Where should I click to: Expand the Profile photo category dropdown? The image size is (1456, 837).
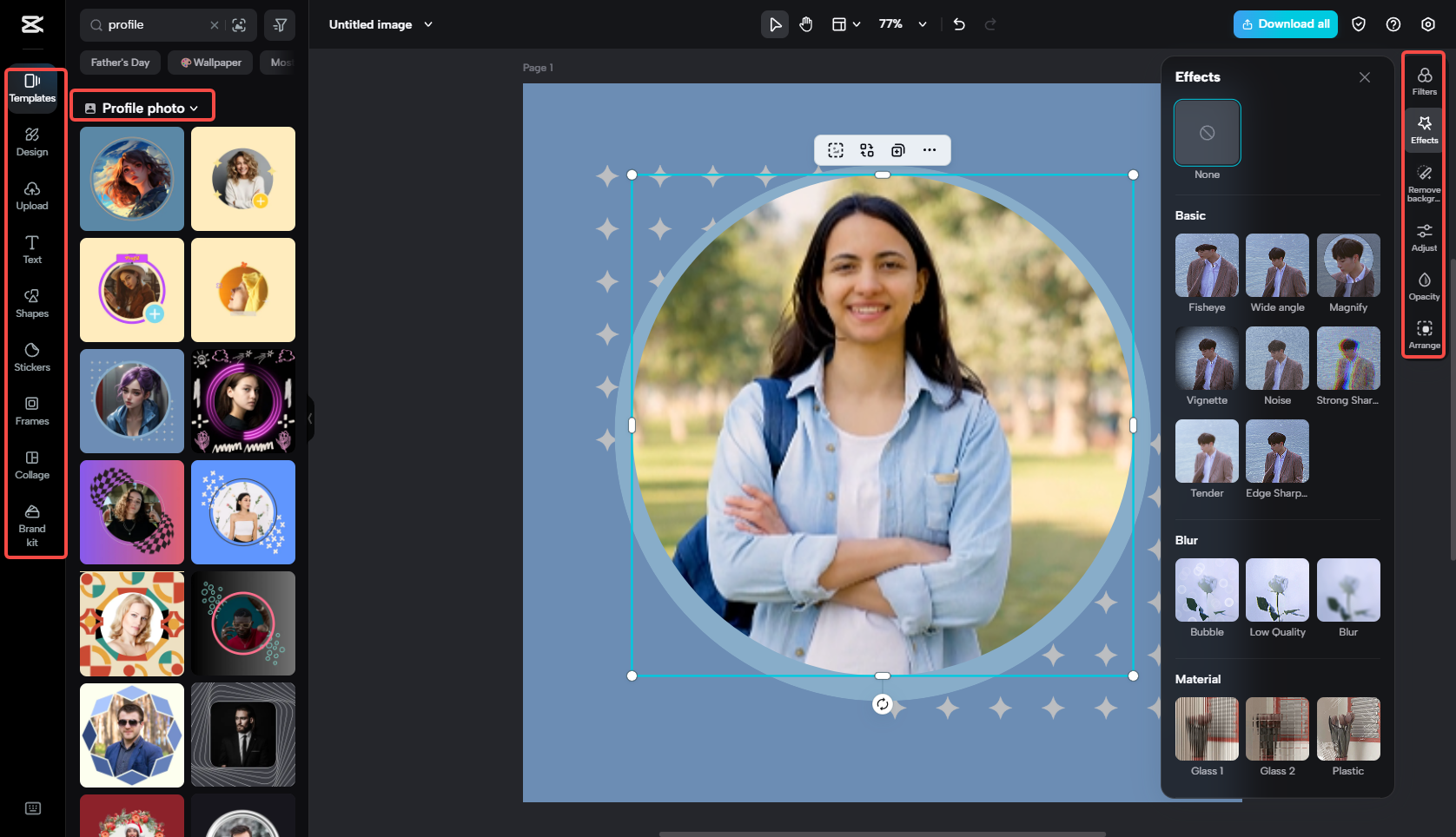click(142, 108)
